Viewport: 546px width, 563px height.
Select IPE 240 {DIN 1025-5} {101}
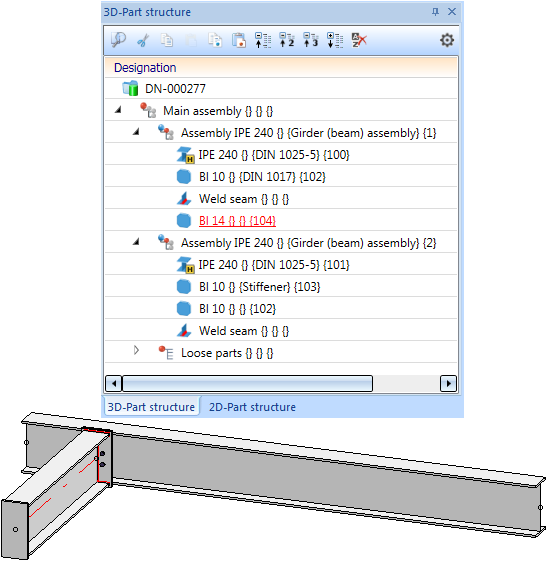pos(281,264)
